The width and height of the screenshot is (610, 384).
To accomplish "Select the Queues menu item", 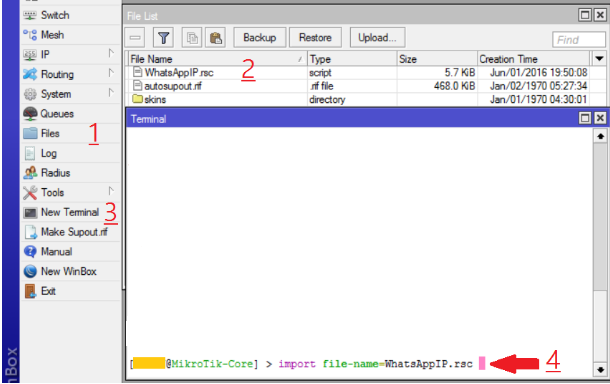I will [x=70, y=114].
